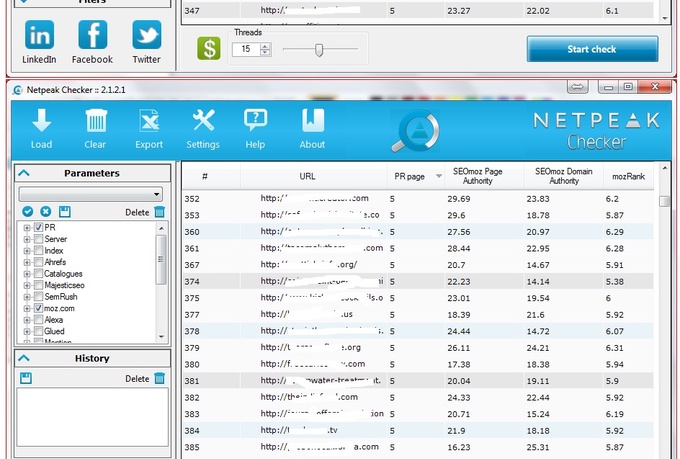Viewport: 680px width, 459px height.
Task: Click the Parameters Delete label
Action: pos(137,212)
